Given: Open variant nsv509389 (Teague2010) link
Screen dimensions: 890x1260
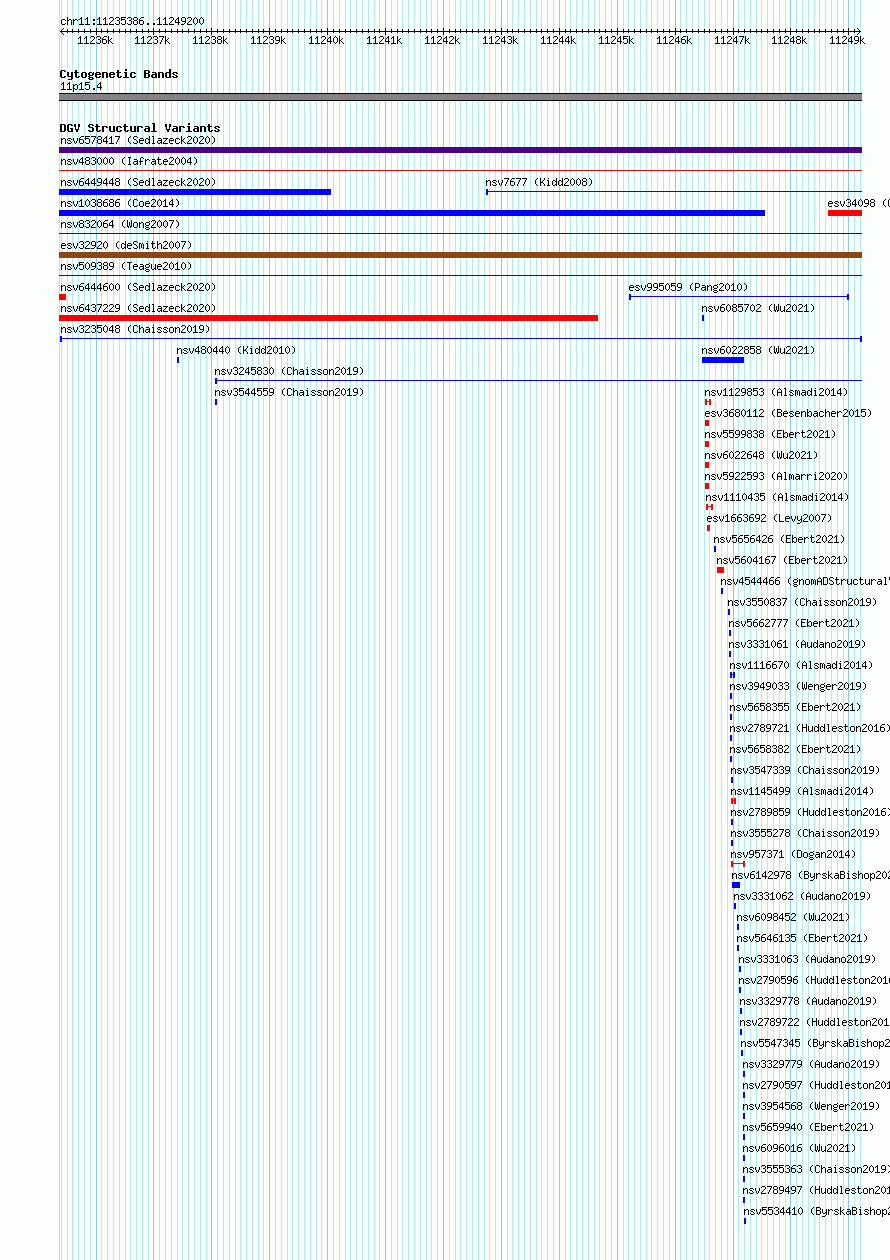Looking at the screenshot, I should [126, 266].
